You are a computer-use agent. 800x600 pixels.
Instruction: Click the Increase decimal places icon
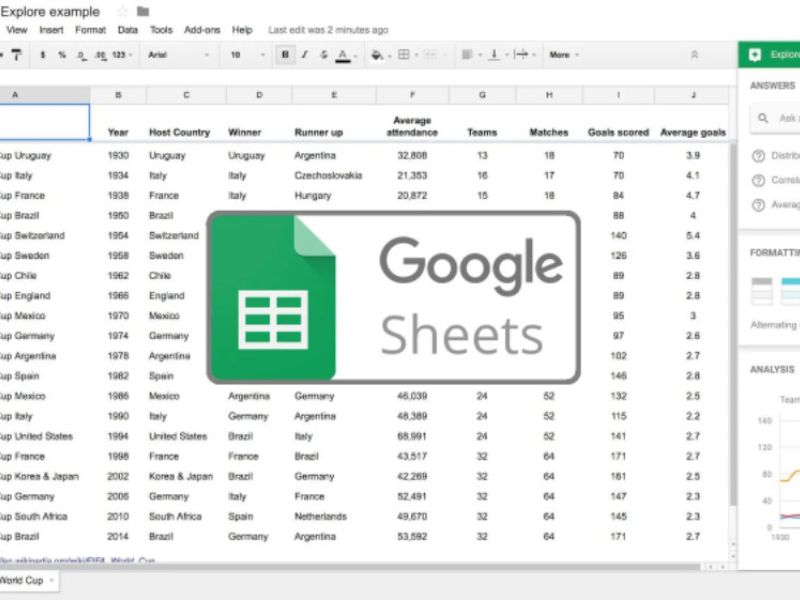click(101, 55)
